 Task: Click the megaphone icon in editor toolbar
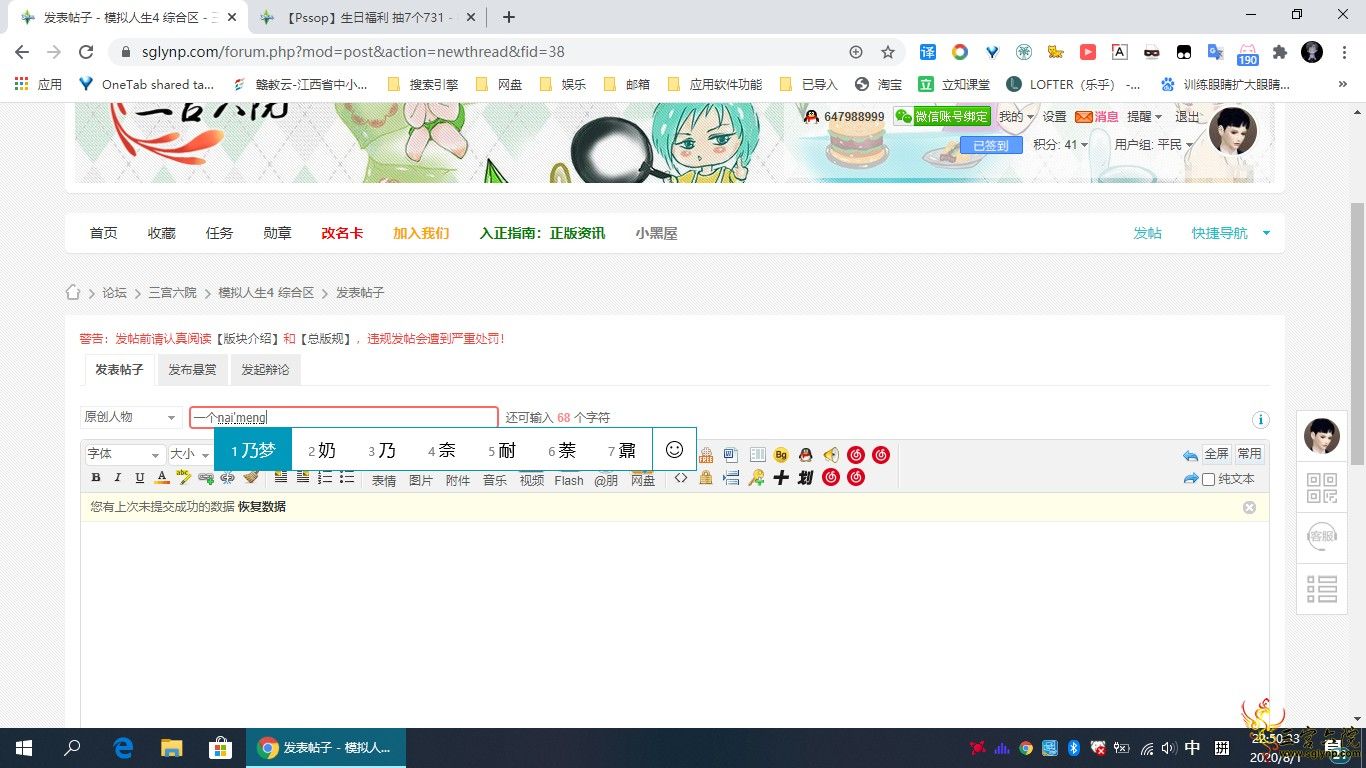pyautogui.click(x=831, y=455)
